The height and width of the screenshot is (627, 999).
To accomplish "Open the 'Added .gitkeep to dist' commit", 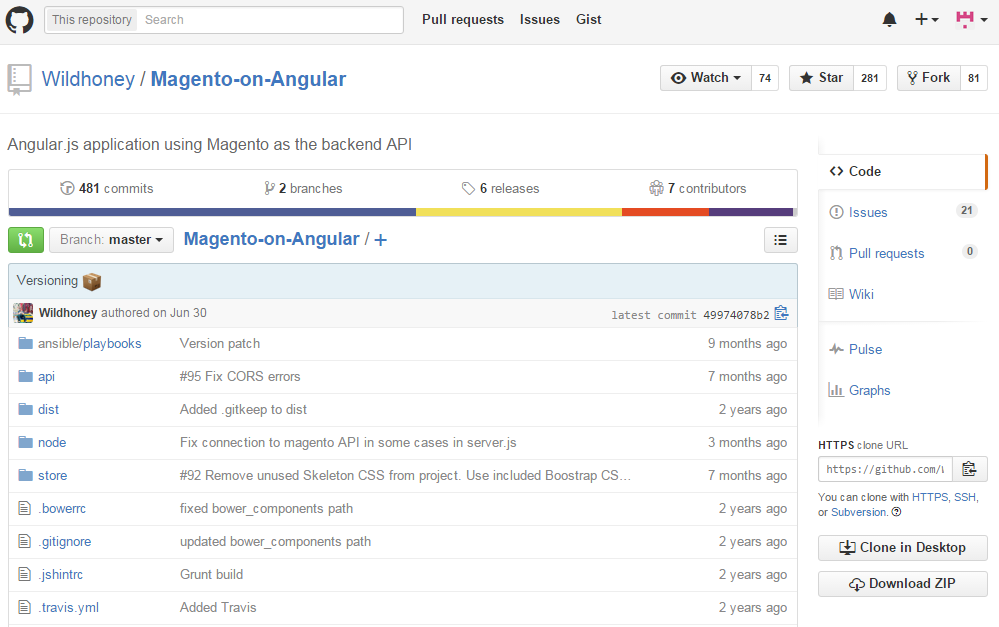I will [x=243, y=410].
